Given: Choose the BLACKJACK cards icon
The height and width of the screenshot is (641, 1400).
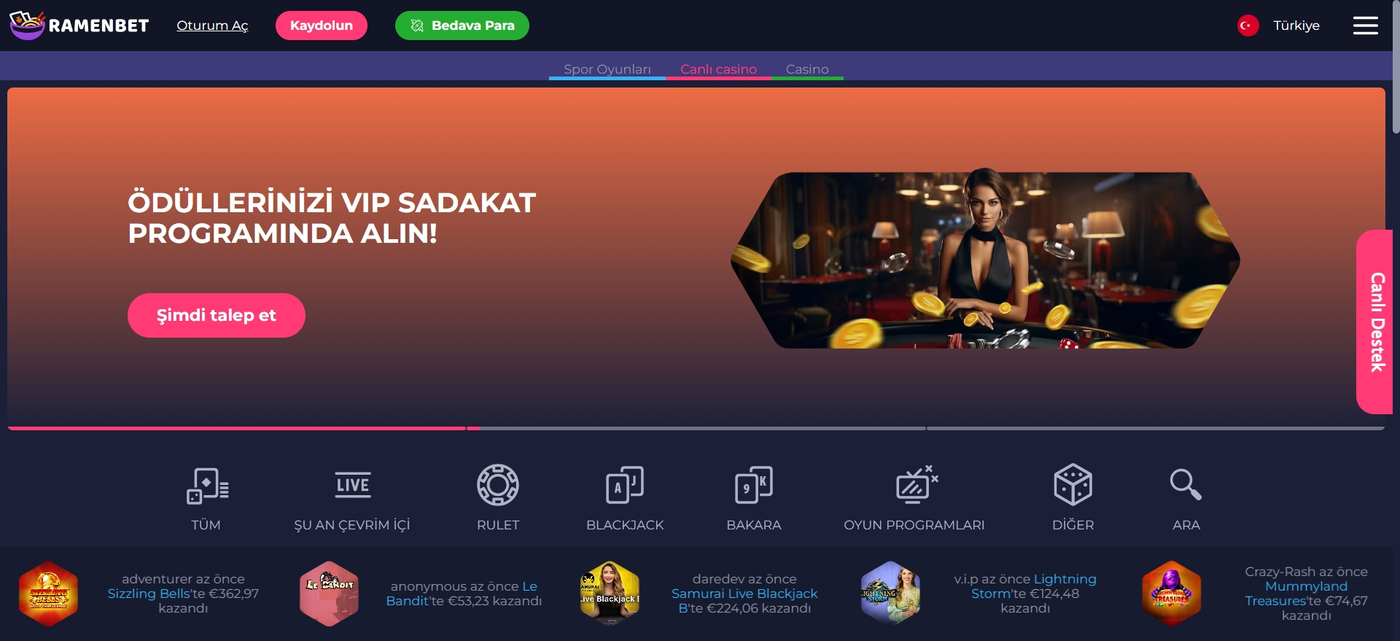Looking at the screenshot, I should [625, 486].
